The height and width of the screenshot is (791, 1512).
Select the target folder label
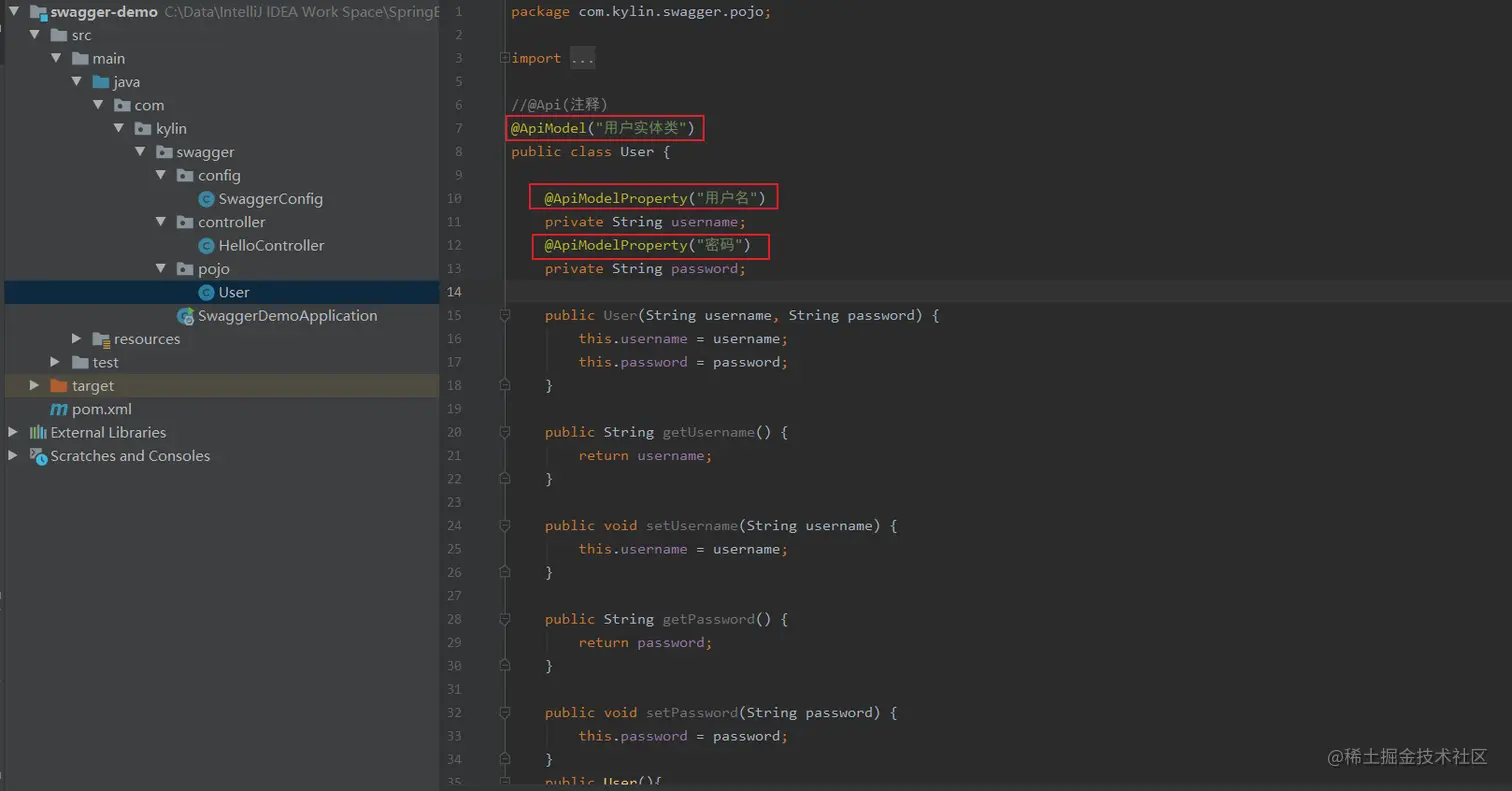tap(93, 385)
